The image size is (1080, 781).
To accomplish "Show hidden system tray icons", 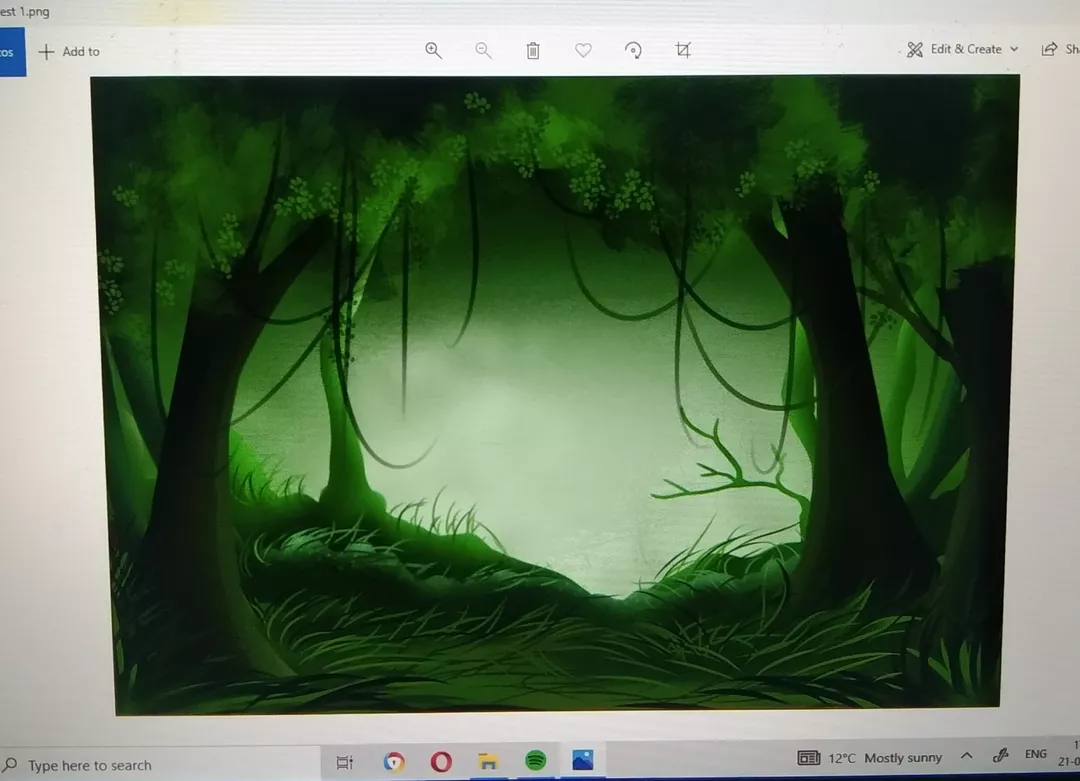I will coord(965,757).
